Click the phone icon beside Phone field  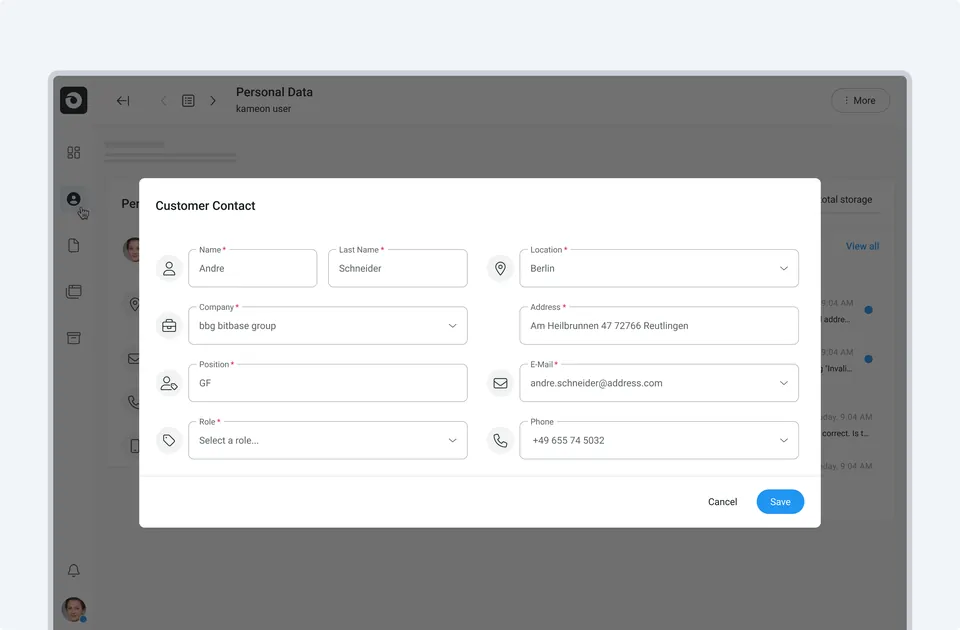pos(500,440)
